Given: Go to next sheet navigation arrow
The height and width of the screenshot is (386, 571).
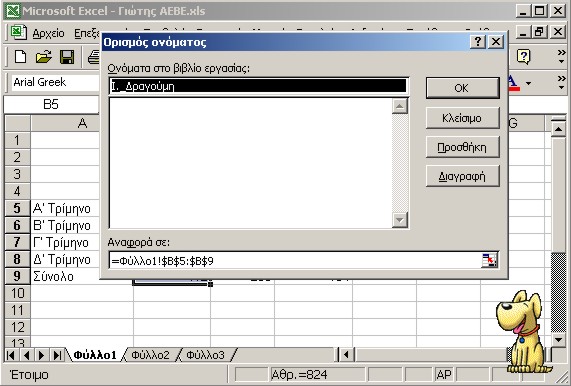Looking at the screenshot, I should [42, 355].
